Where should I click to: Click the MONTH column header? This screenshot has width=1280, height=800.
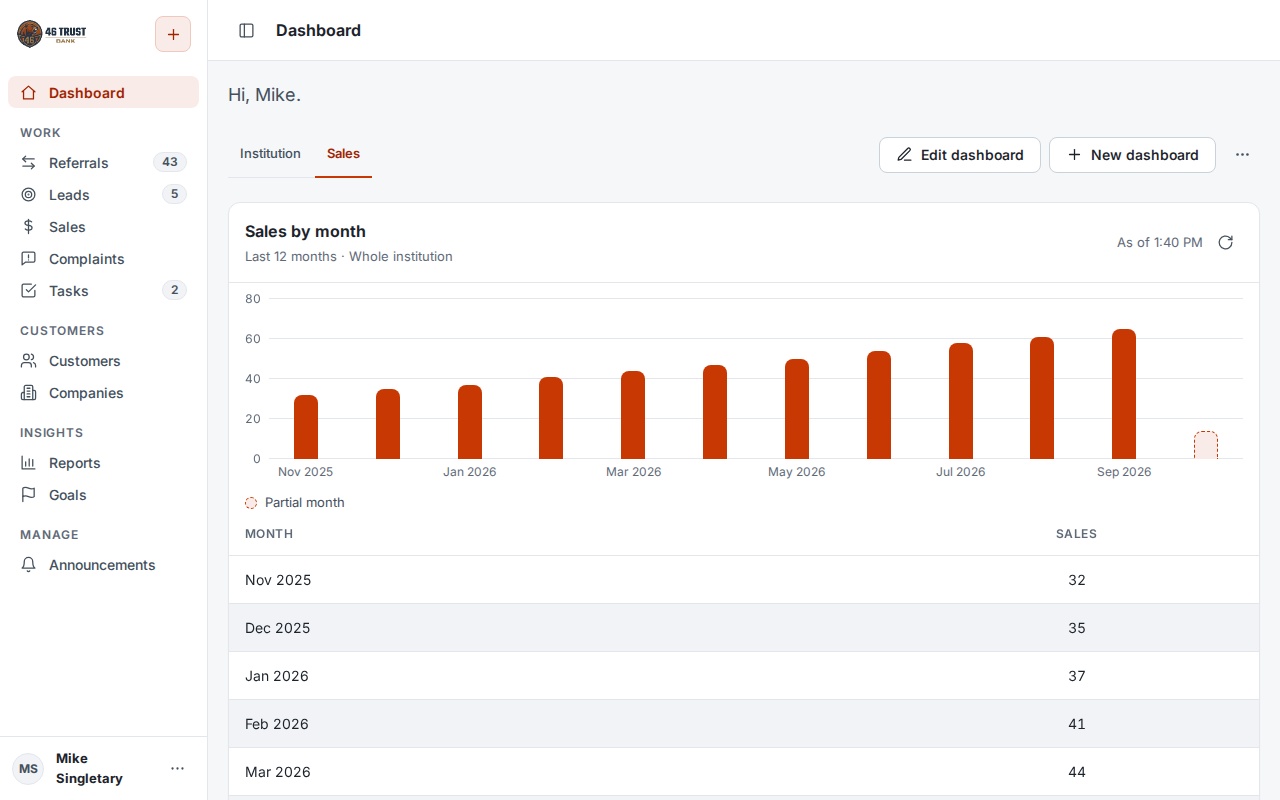tap(269, 534)
